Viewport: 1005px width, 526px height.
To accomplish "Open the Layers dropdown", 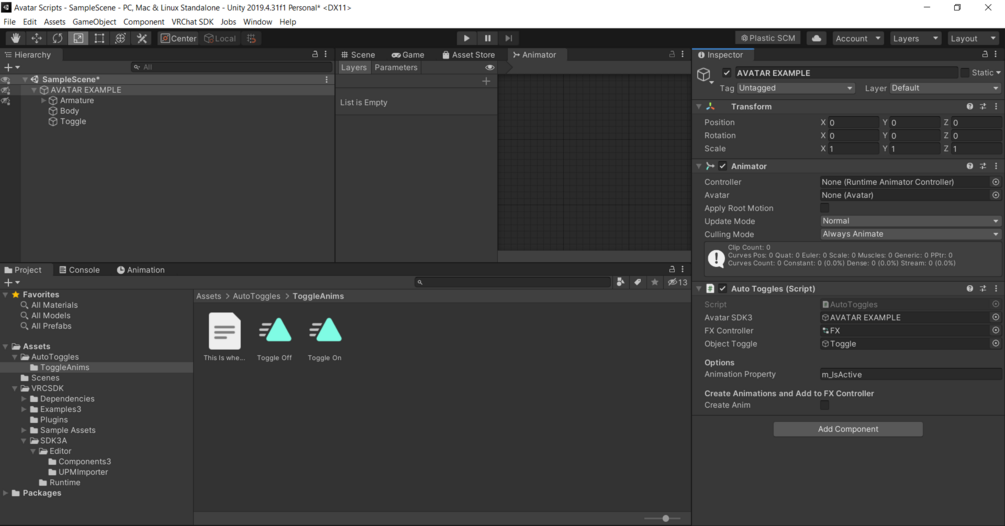I will pyautogui.click(x=915, y=38).
